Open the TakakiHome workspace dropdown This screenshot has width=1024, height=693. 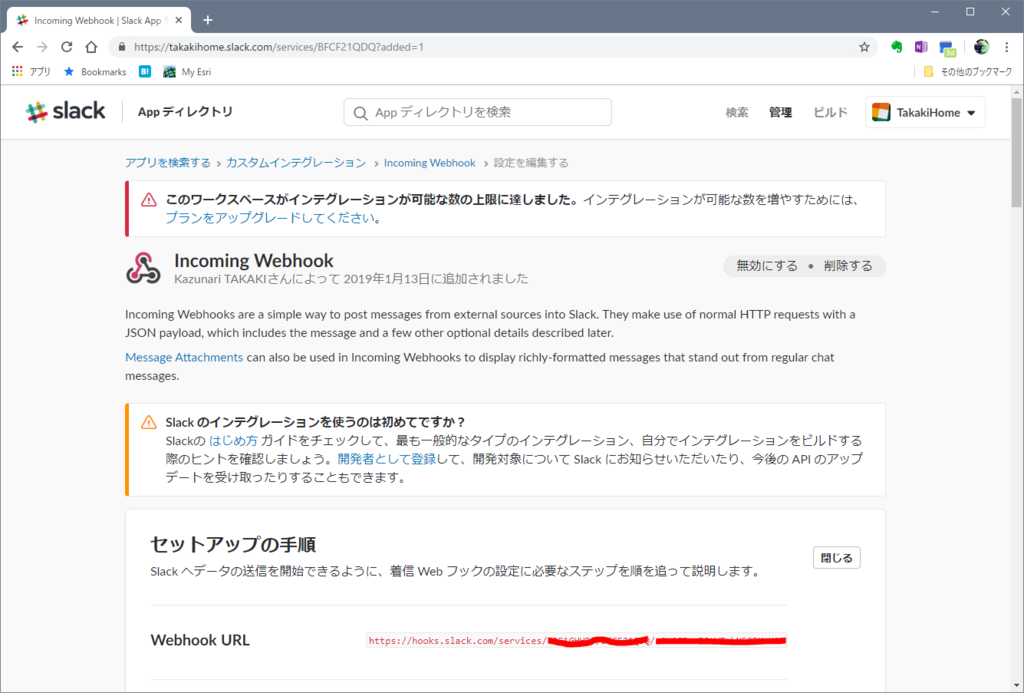[924, 111]
